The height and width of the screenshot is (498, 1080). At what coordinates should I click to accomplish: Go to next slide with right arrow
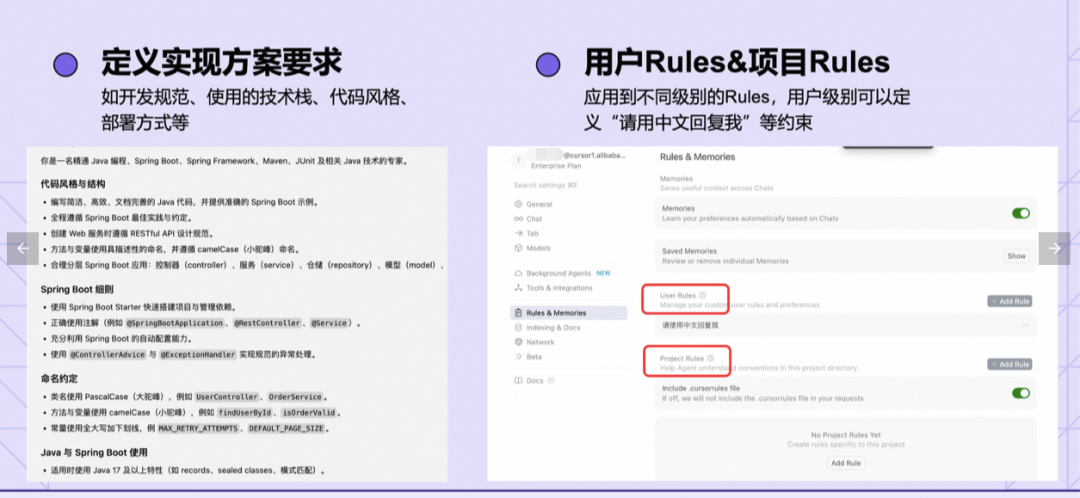point(1054,249)
